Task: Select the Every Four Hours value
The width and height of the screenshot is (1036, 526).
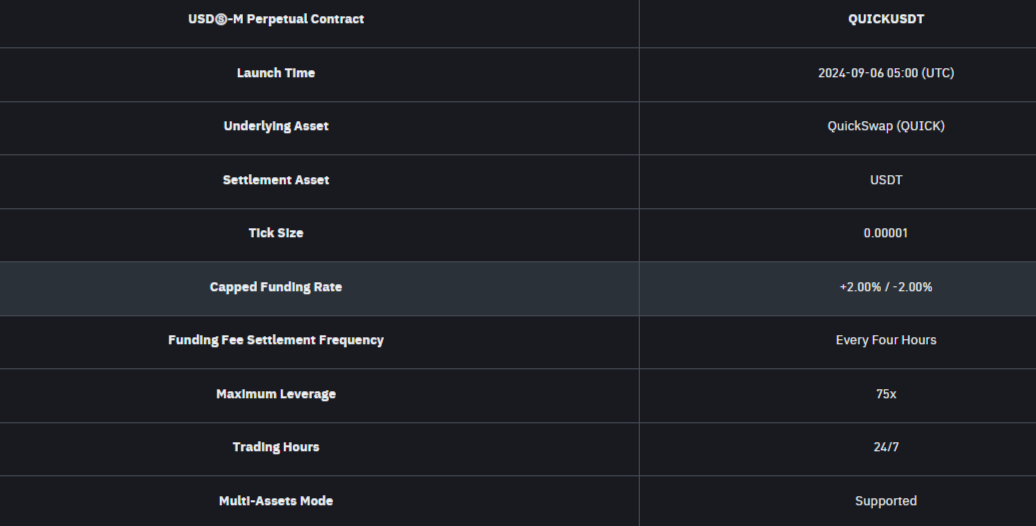Action: coord(886,340)
